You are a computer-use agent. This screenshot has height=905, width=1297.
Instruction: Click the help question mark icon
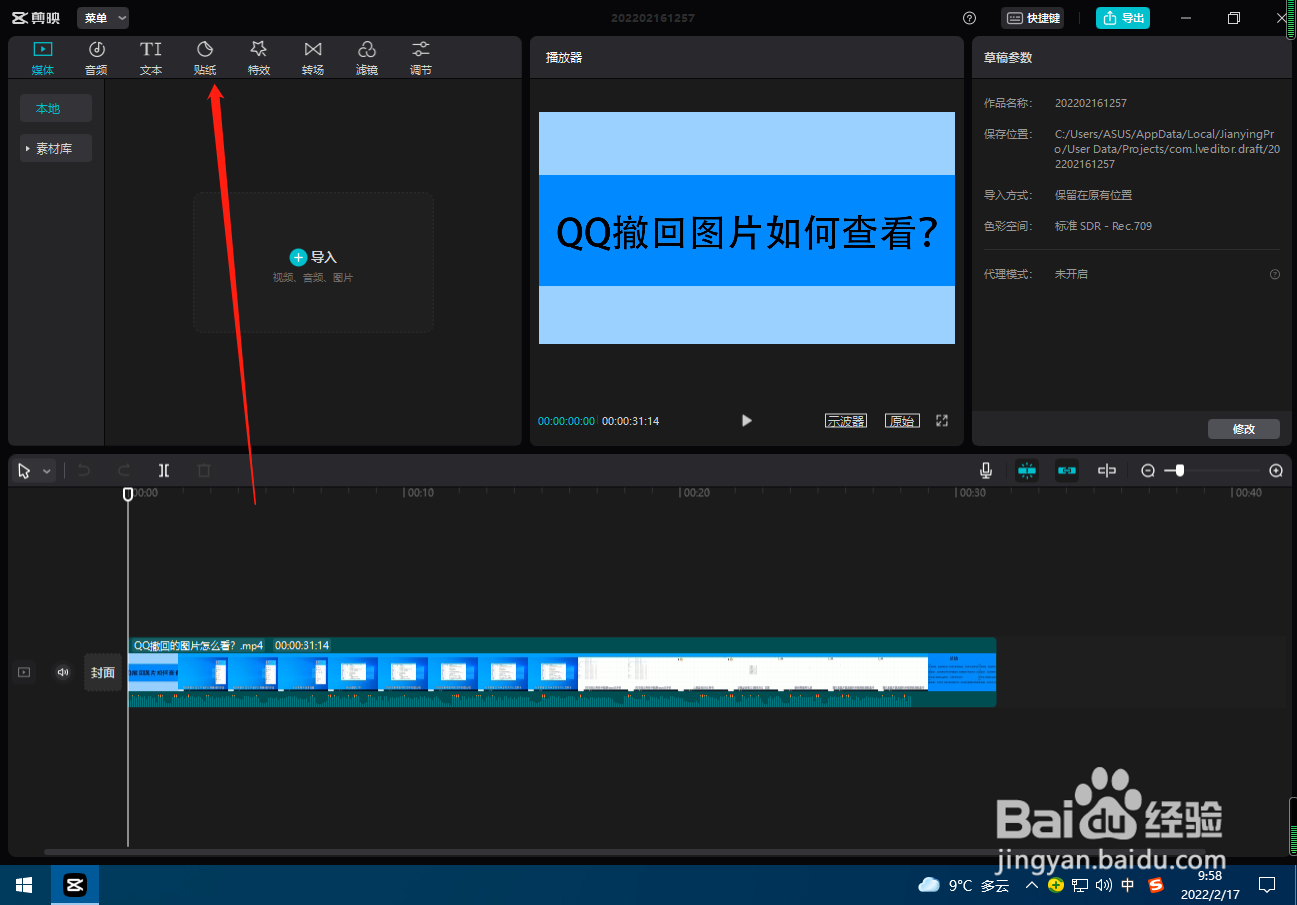click(x=969, y=18)
